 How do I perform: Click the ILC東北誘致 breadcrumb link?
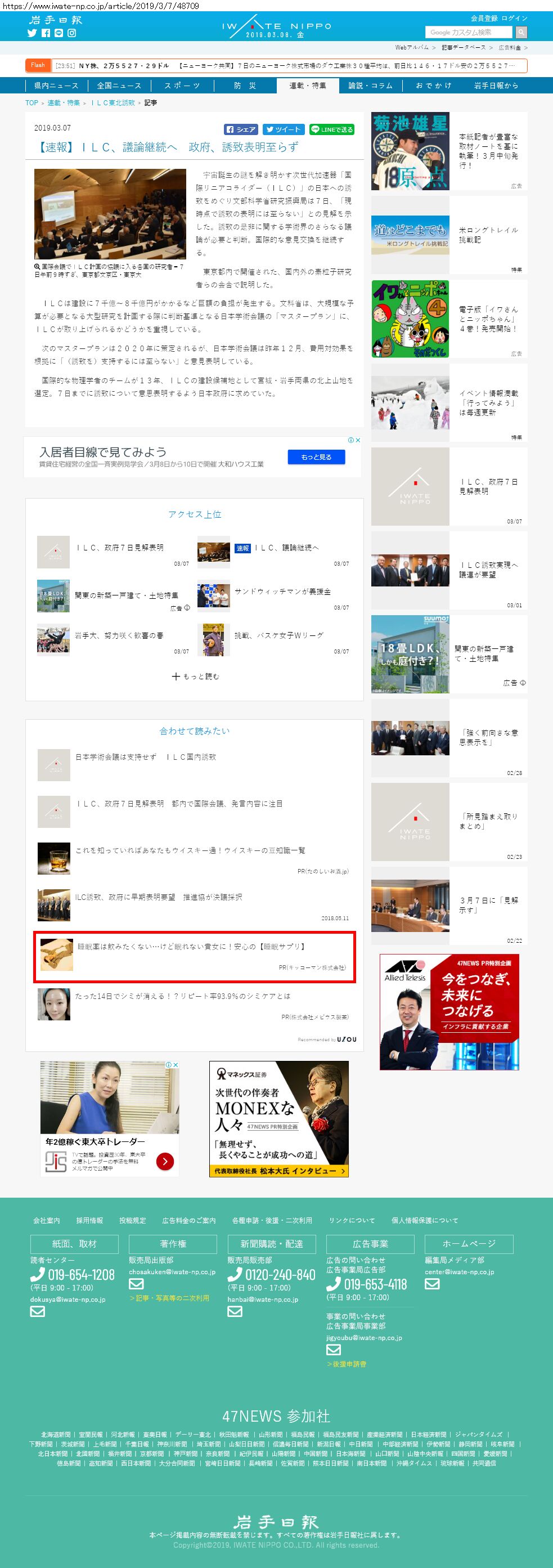pyautogui.click(x=113, y=103)
